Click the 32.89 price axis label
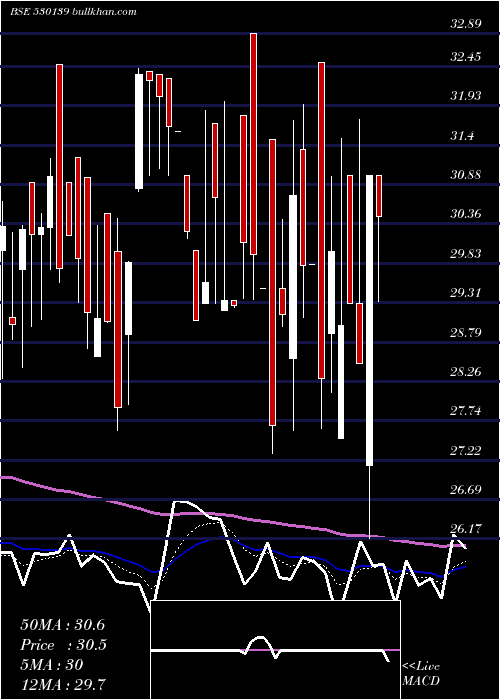 [x=466, y=24]
